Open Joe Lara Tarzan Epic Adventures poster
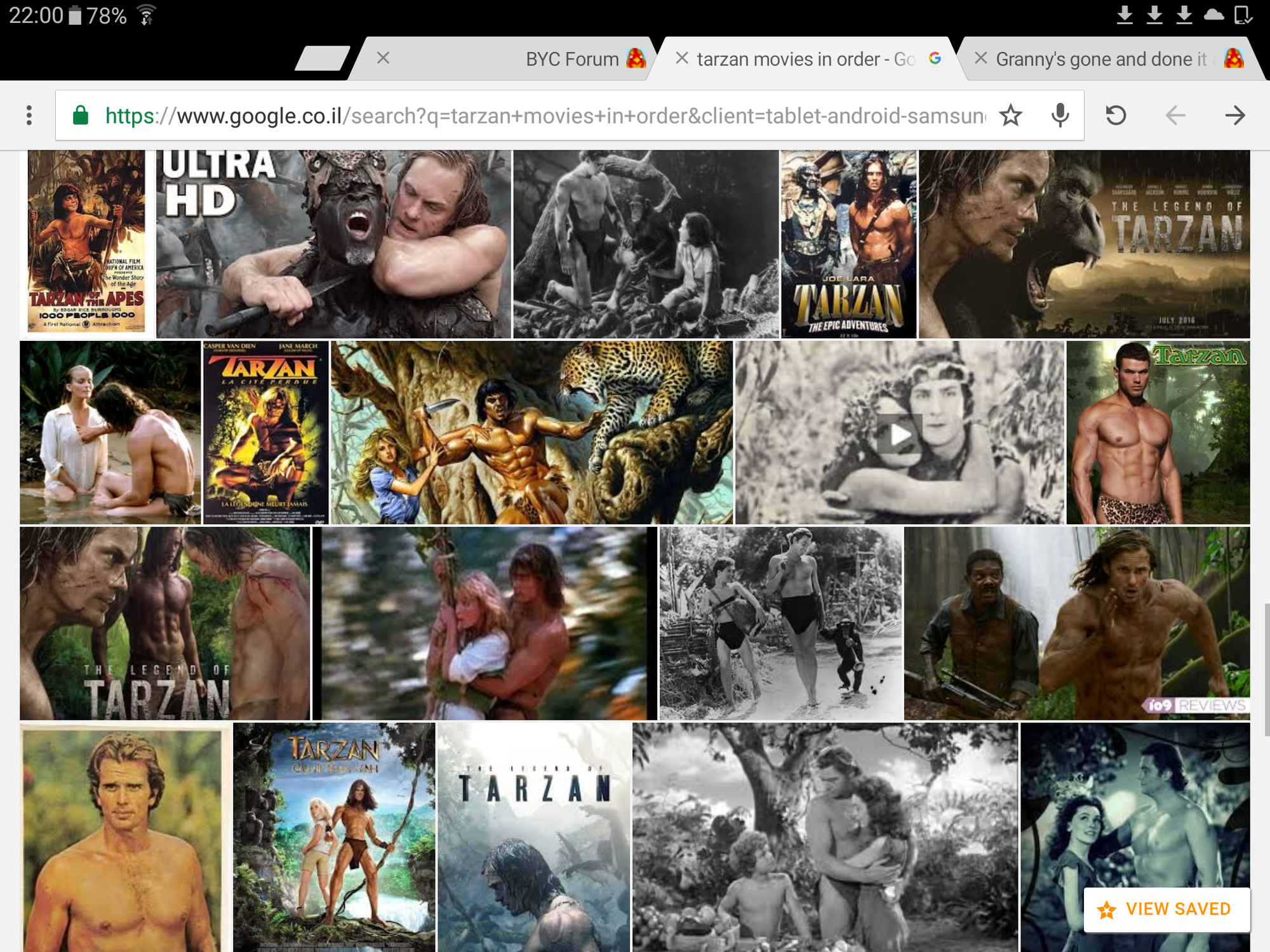Screen dimensions: 1270x952 tap(849, 244)
